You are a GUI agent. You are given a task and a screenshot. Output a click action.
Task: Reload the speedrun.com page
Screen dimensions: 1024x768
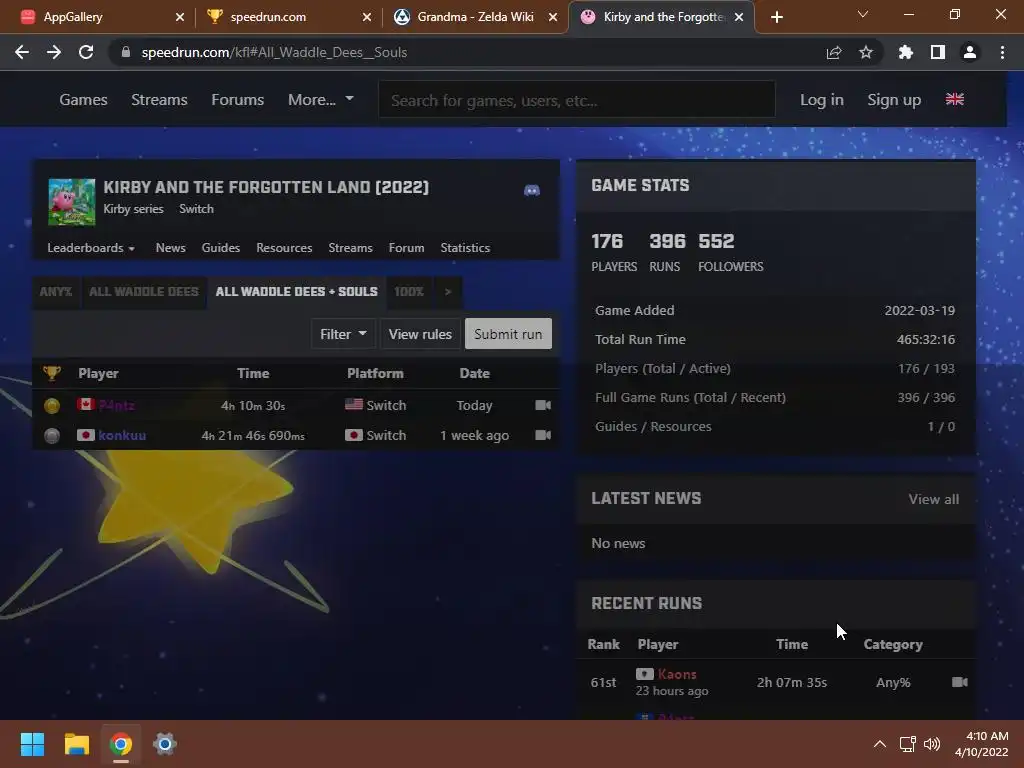tap(86, 52)
